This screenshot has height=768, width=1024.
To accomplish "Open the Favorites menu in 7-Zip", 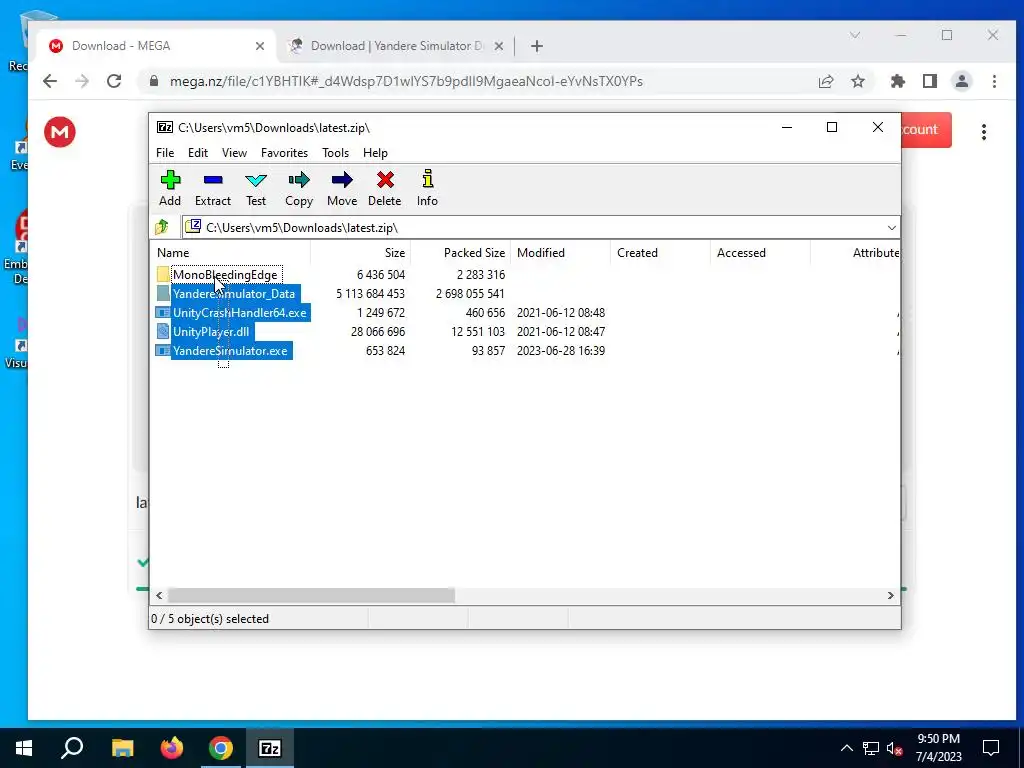I will point(284,153).
